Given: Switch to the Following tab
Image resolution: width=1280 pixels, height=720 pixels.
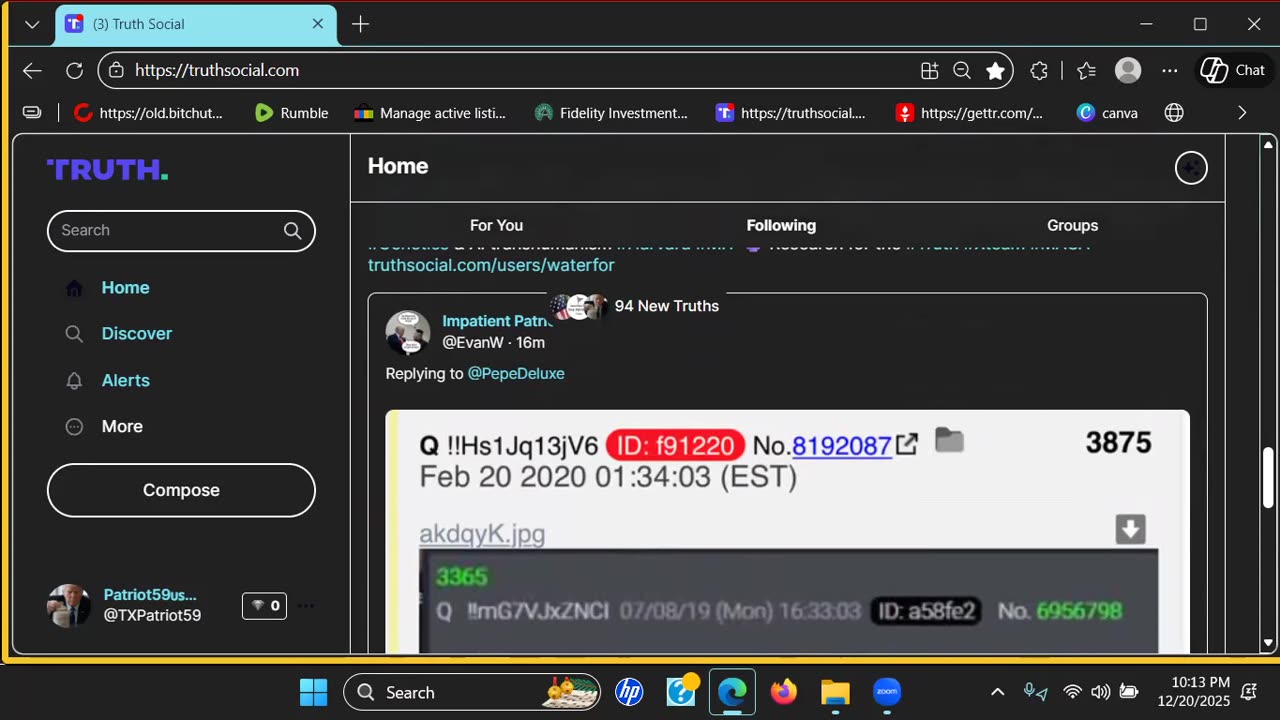Looking at the screenshot, I should (x=781, y=226).
